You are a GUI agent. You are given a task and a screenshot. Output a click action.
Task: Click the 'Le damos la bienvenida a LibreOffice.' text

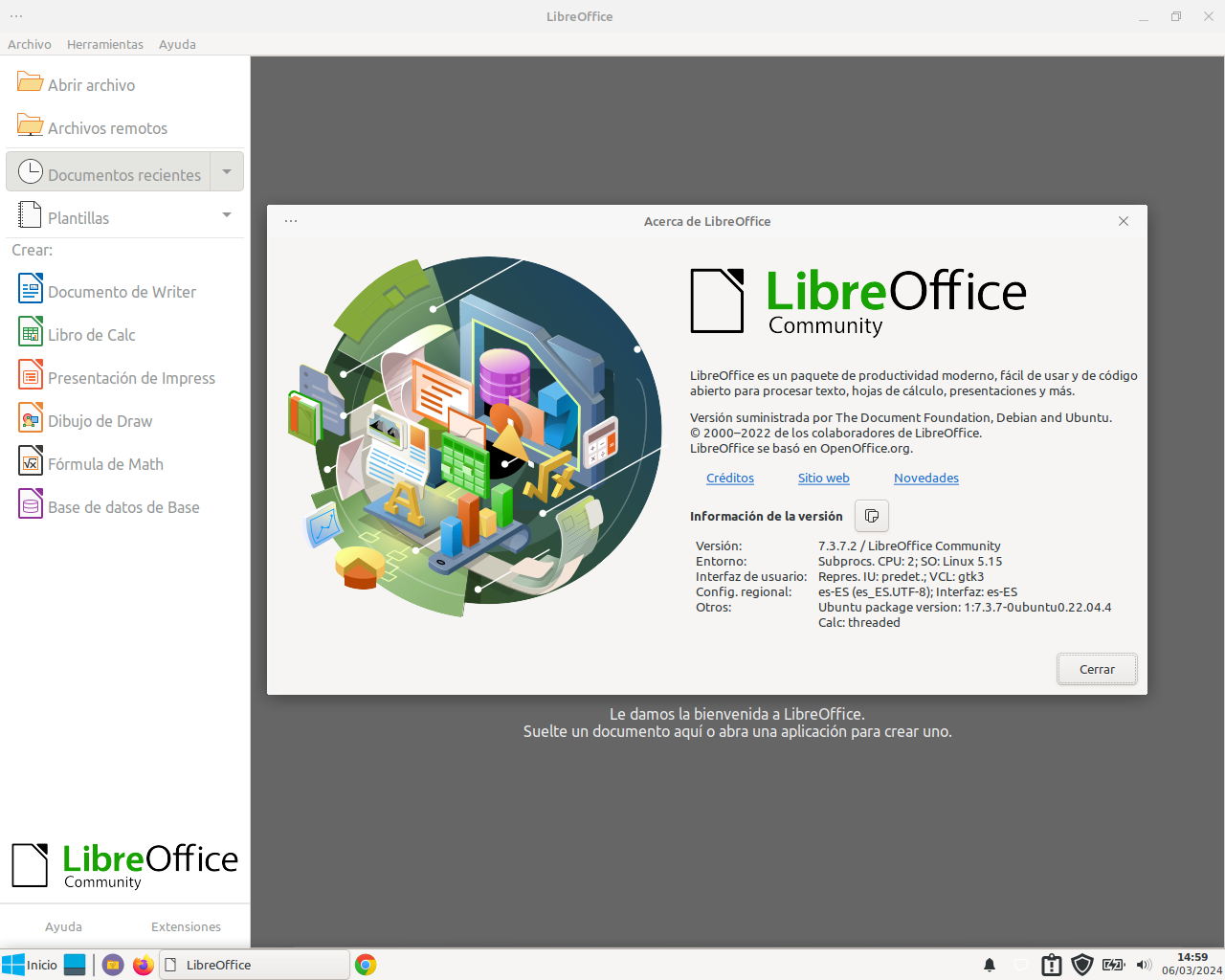[737, 714]
